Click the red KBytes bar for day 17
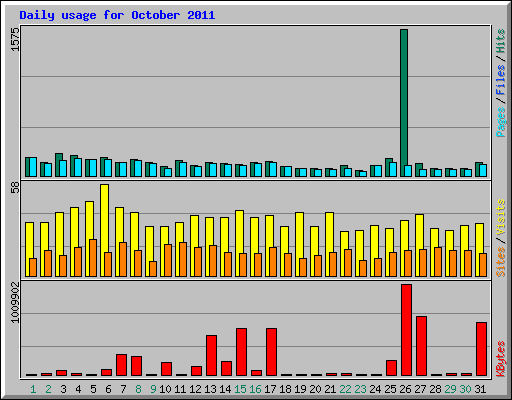 click(x=271, y=352)
